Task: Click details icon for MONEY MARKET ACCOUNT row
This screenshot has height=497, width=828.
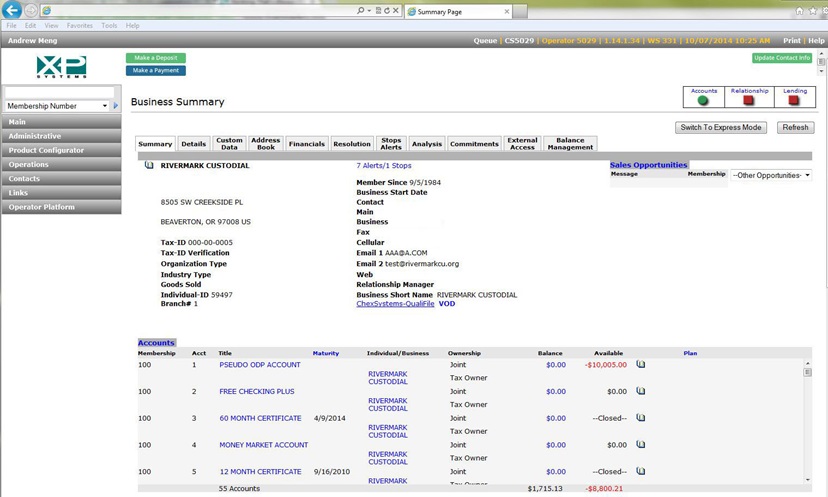Action: (641, 445)
